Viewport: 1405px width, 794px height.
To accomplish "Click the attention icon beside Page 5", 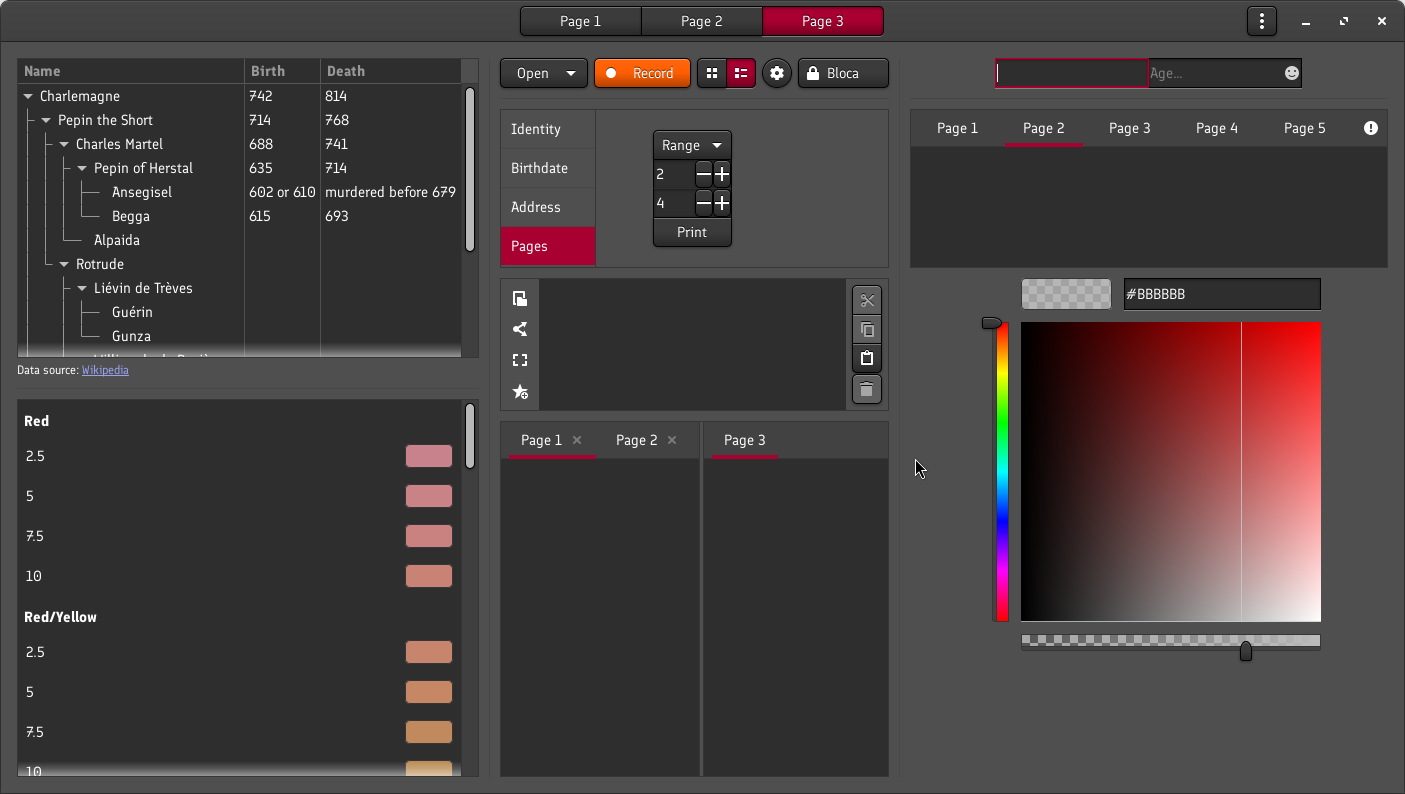I will coord(1371,128).
